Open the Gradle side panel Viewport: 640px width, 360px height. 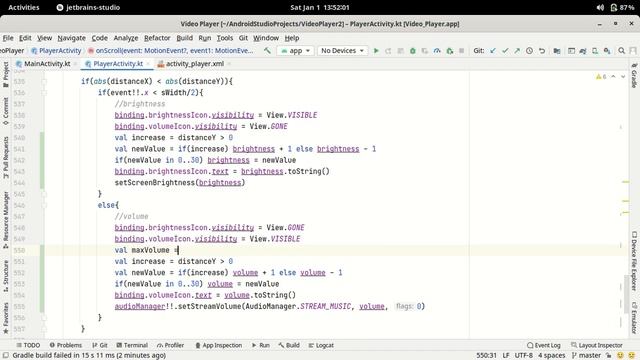tap(634, 76)
